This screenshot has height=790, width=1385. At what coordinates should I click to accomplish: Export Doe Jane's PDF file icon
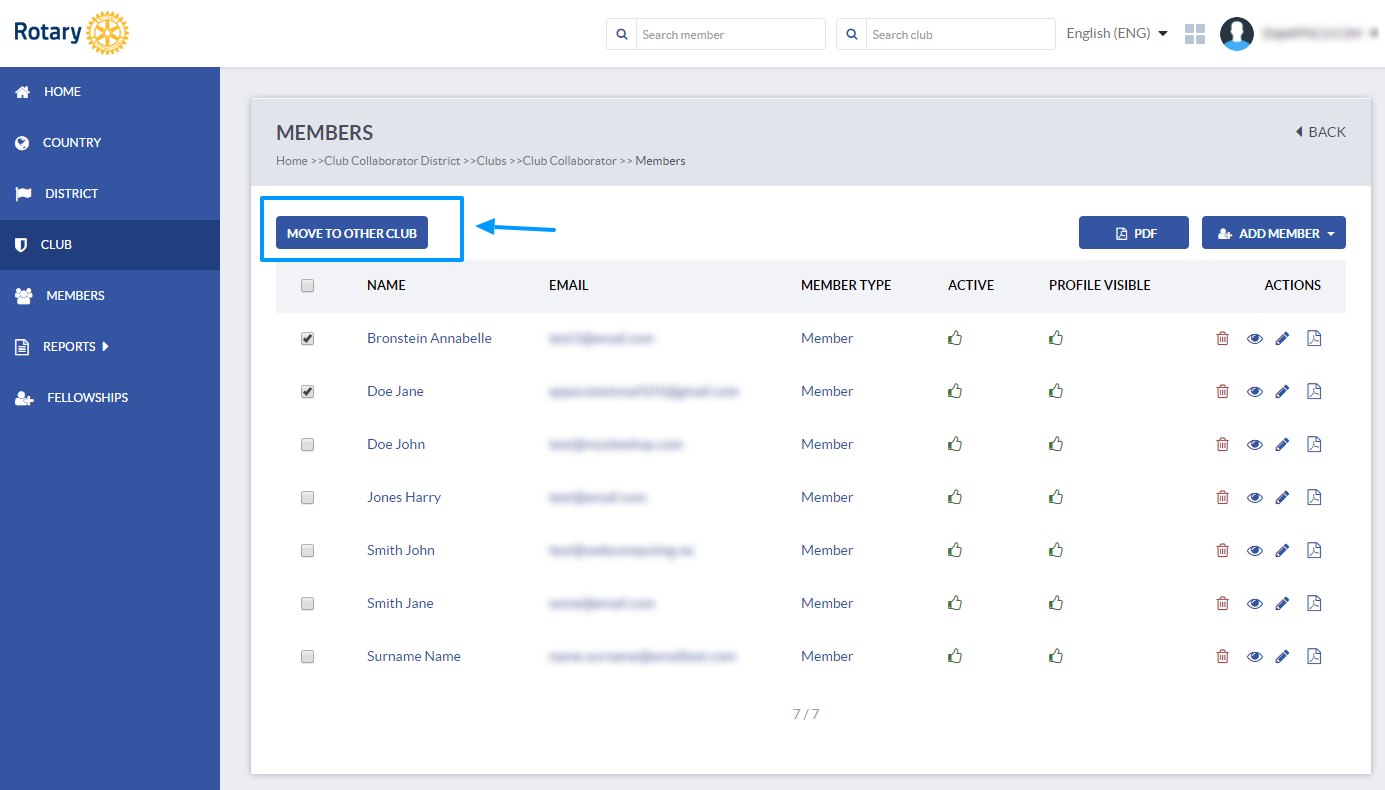tap(1315, 391)
